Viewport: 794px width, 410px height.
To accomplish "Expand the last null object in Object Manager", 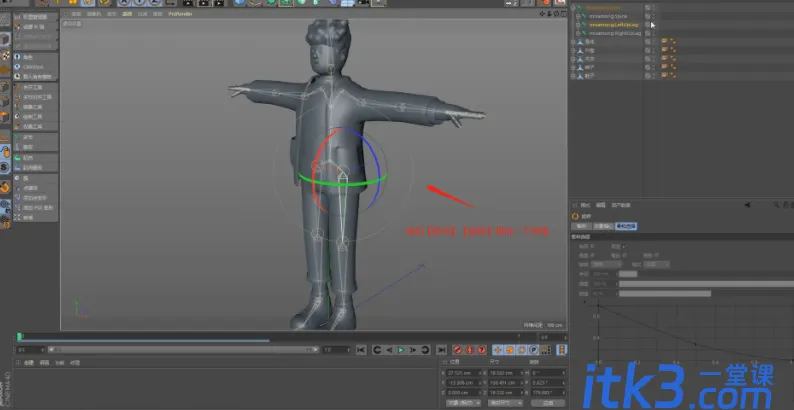I will [573, 76].
